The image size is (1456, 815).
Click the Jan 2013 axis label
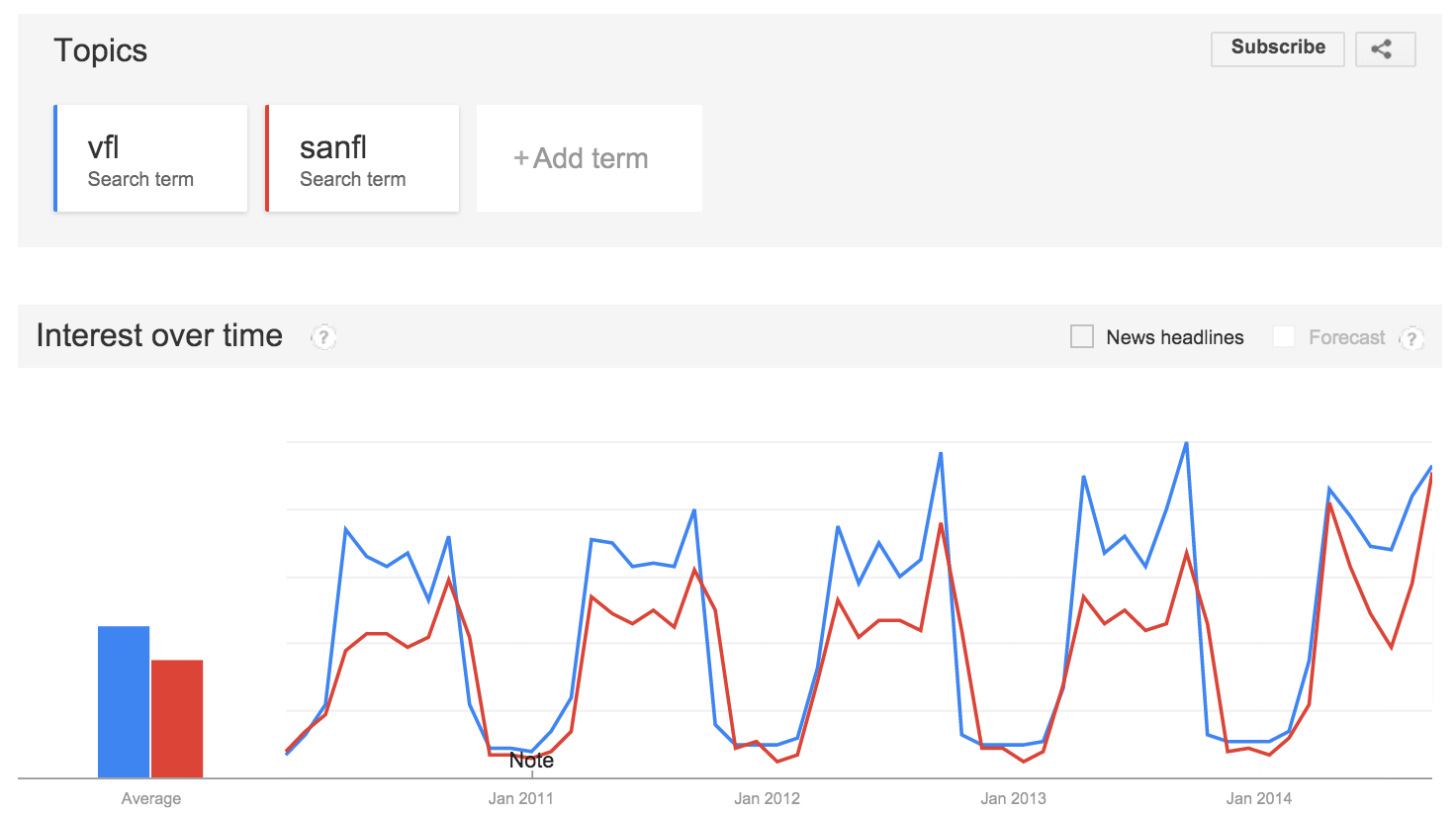[x=1013, y=798]
